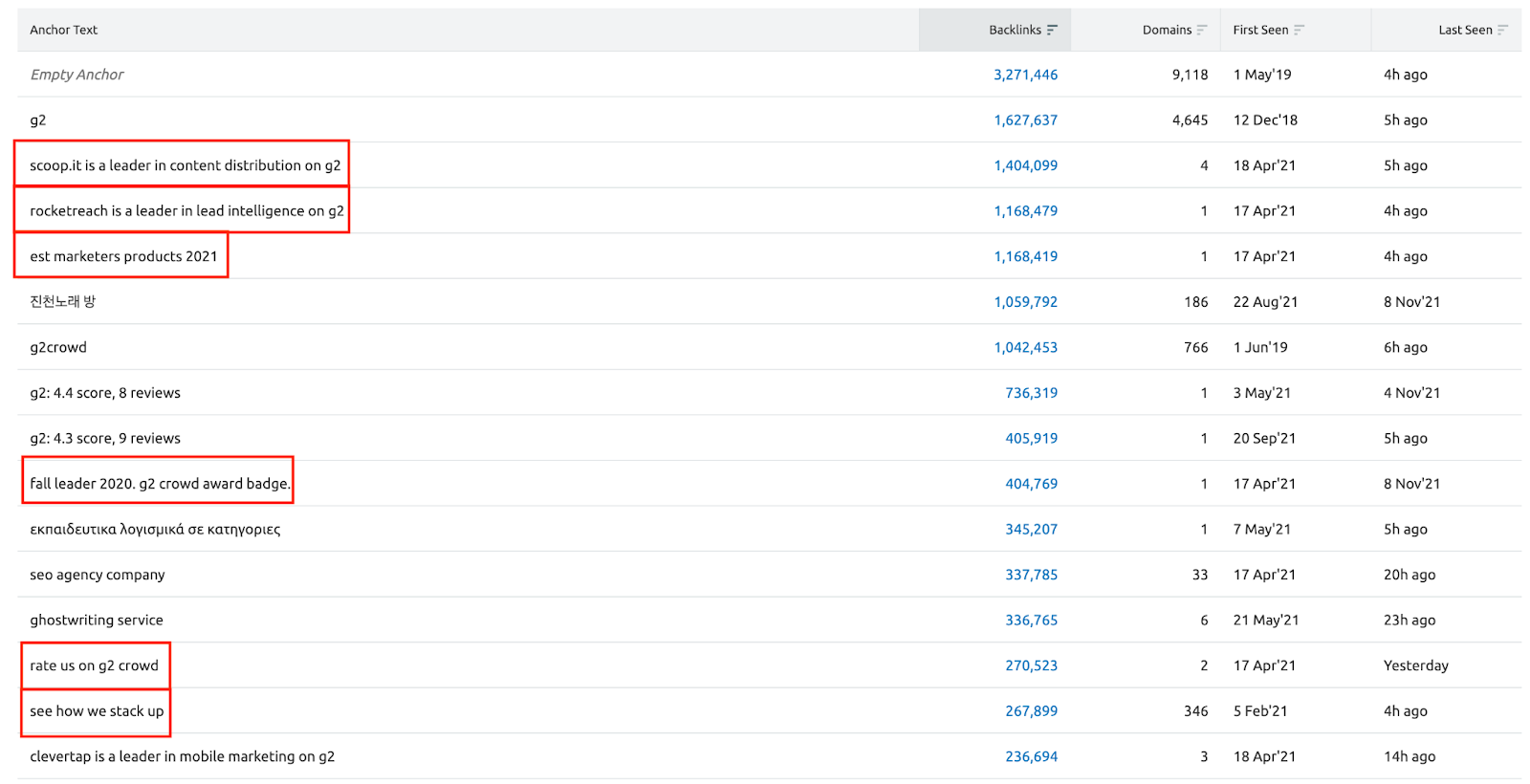Click first seen date "22 Aug'21"

tap(1265, 302)
